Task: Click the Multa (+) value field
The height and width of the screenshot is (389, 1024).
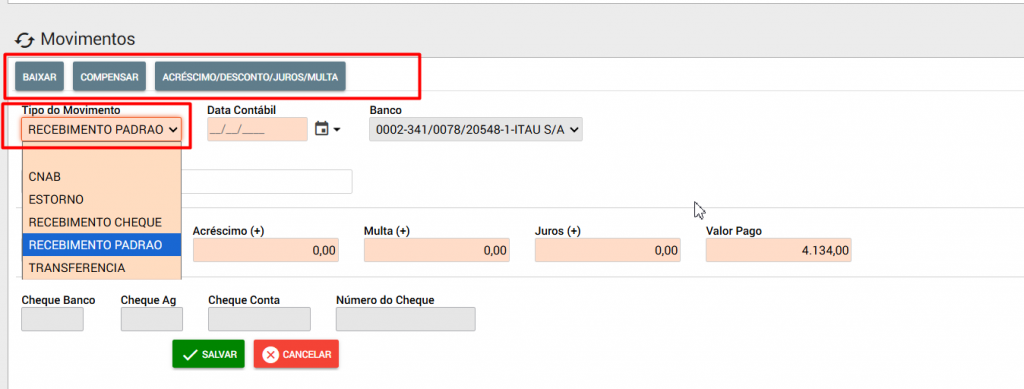Action: [x=436, y=250]
